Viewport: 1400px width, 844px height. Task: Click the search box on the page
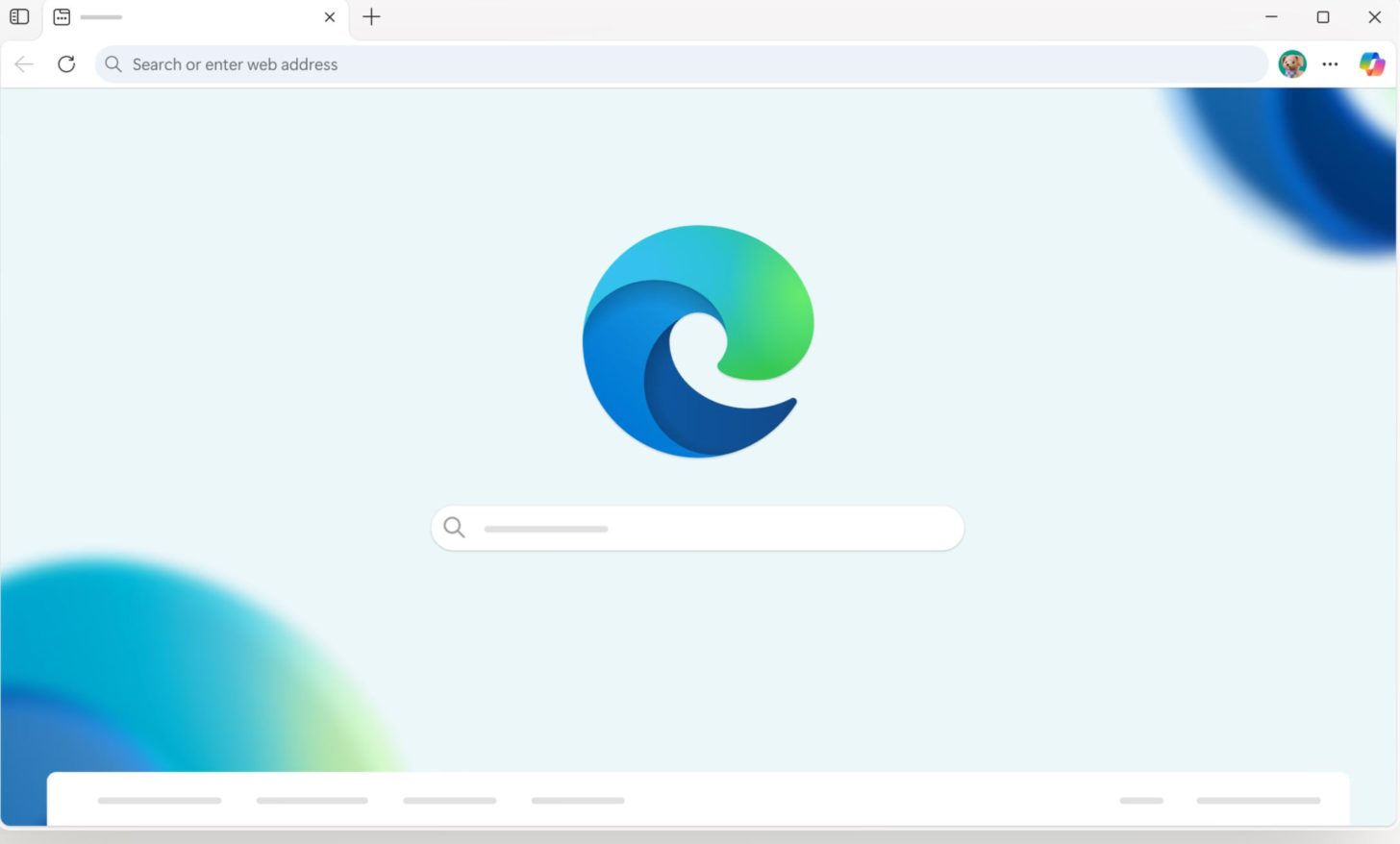coord(697,528)
